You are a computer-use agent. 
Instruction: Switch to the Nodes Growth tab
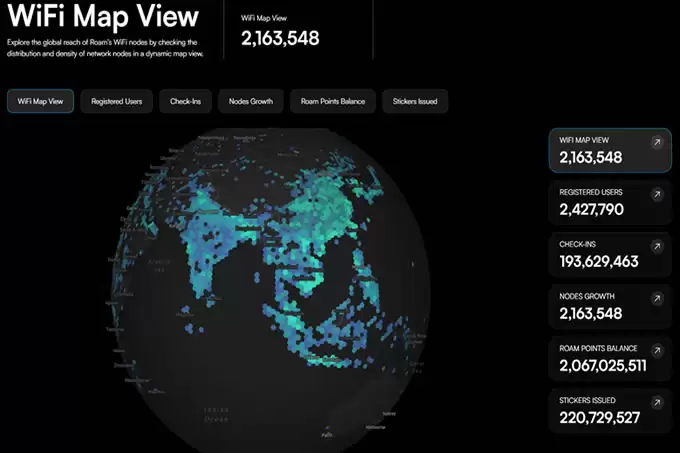coord(251,101)
